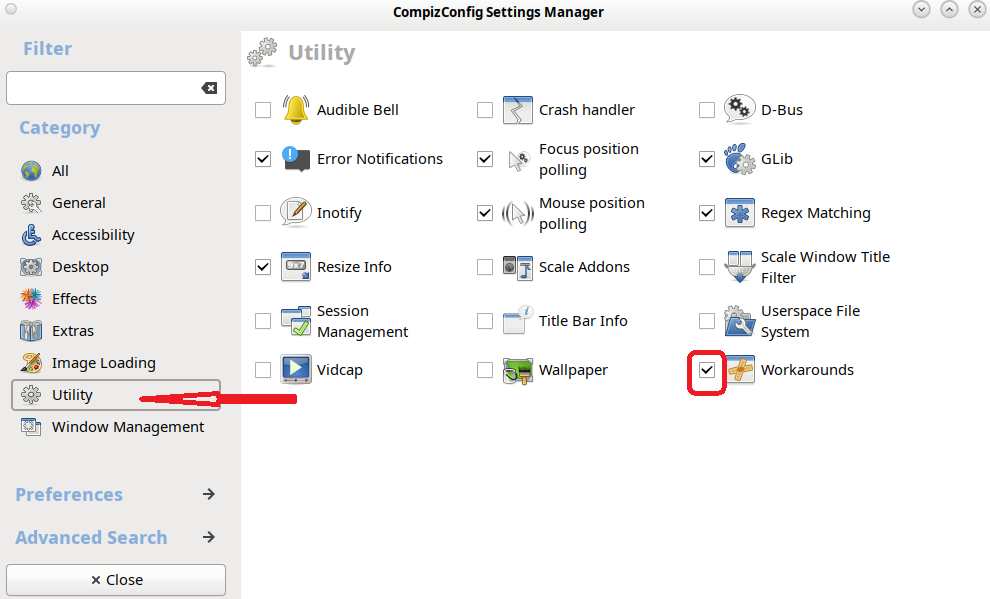Open the Wallpaper plugin icon
The image size is (990, 599).
[x=517, y=370]
